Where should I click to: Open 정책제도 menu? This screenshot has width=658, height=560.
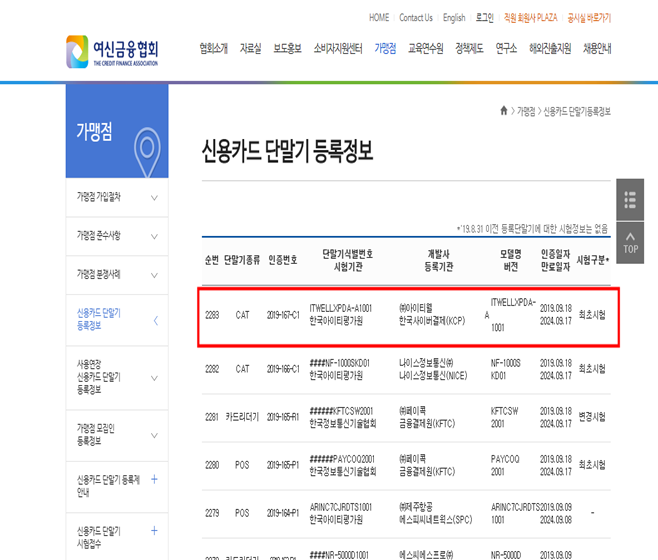point(470,49)
